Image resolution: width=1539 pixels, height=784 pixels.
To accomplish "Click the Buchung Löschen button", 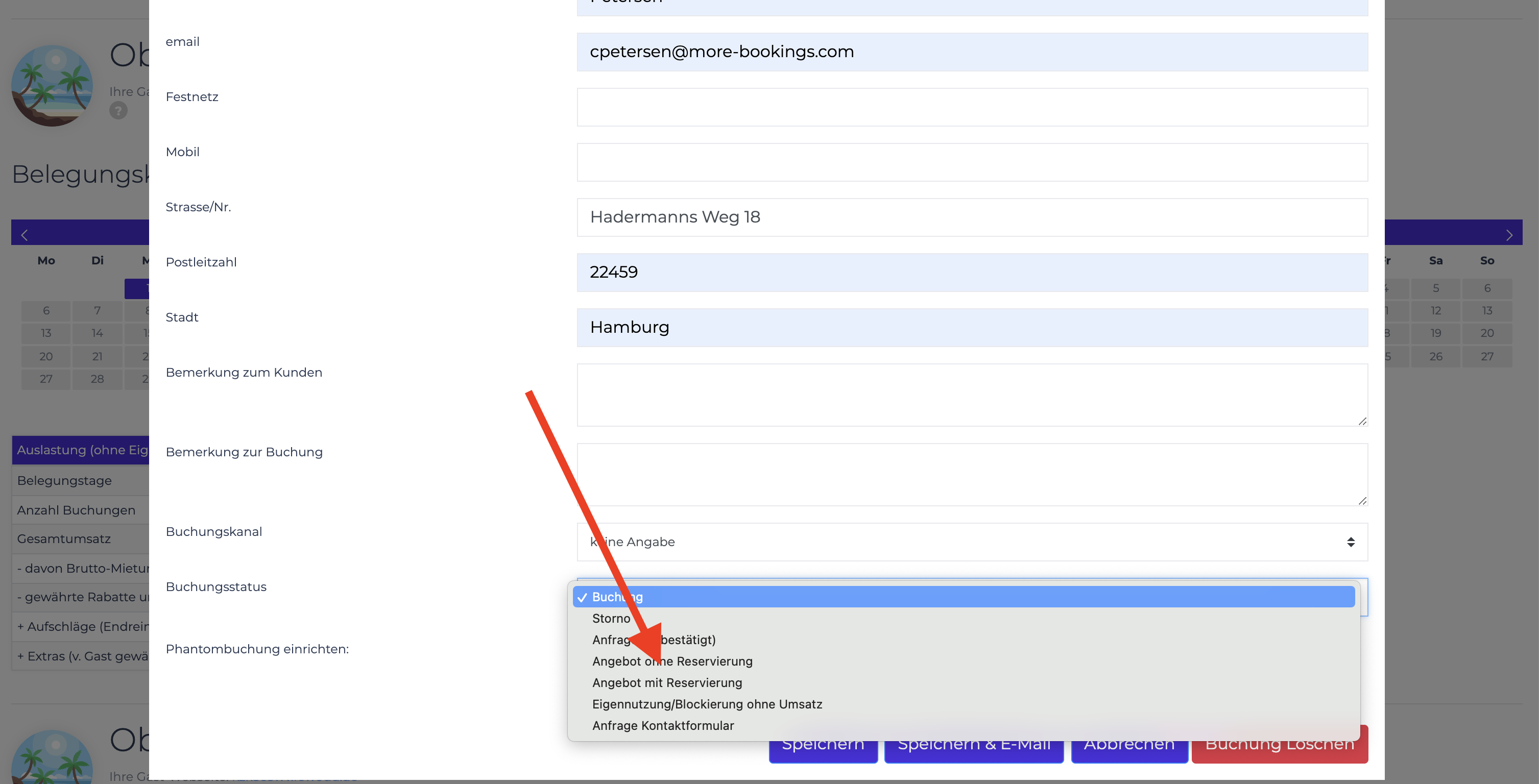I will coord(1279,752).
